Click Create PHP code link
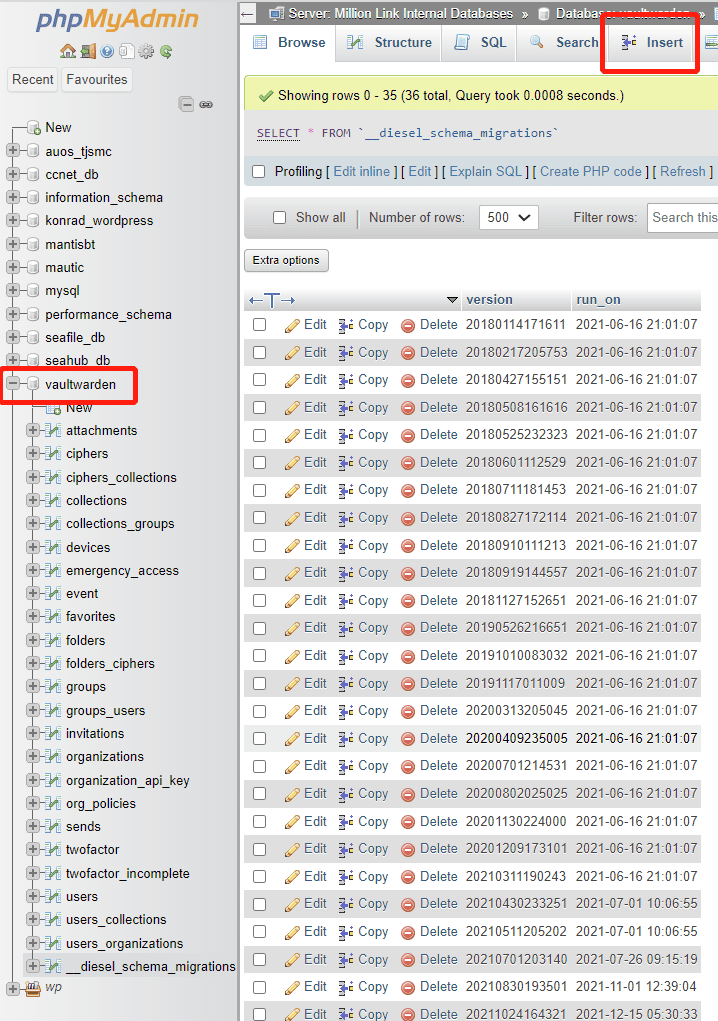This screenshot has width=718, height=1021. click(x=590, y=171)
